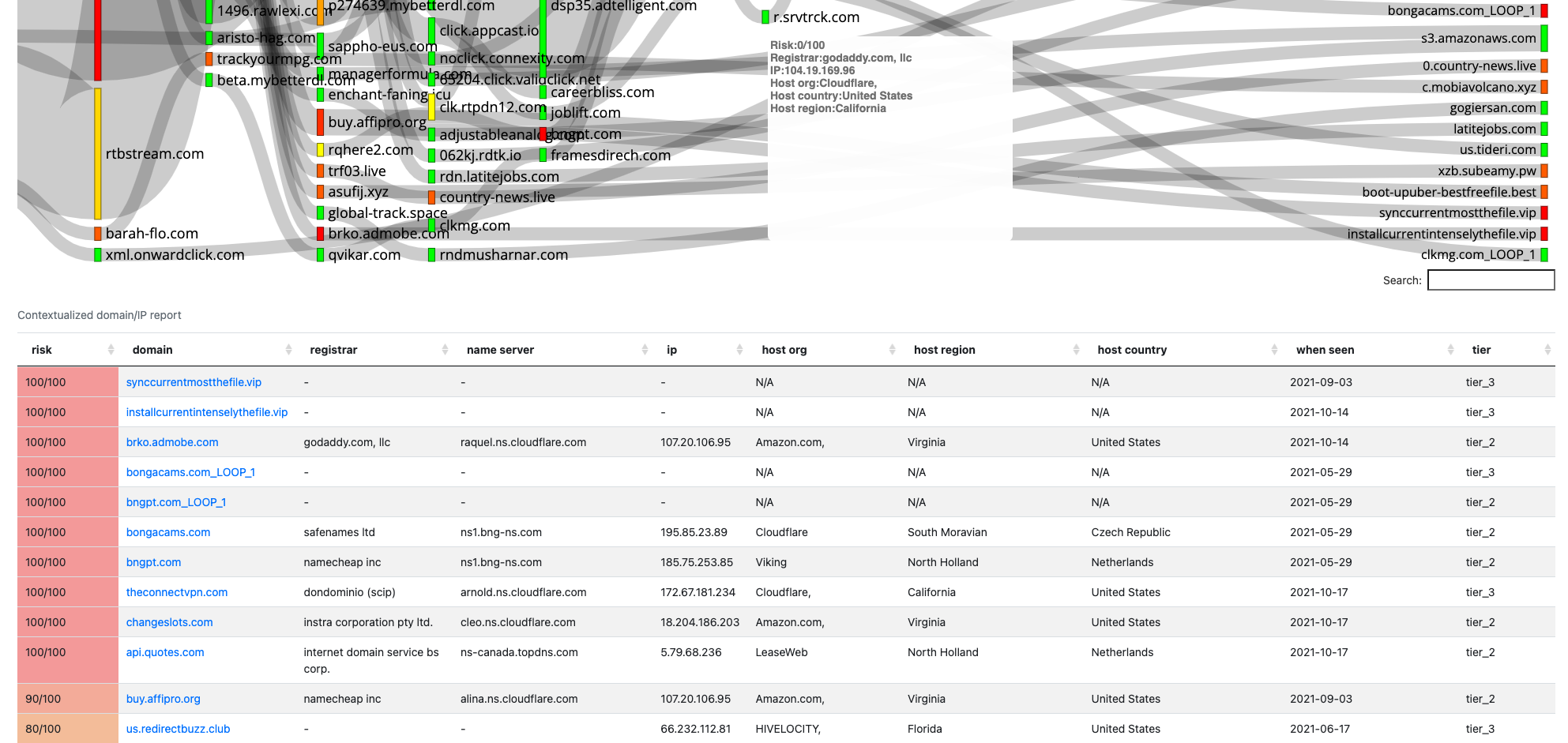Follow the bongacams.com domain link

coord(168,532)
